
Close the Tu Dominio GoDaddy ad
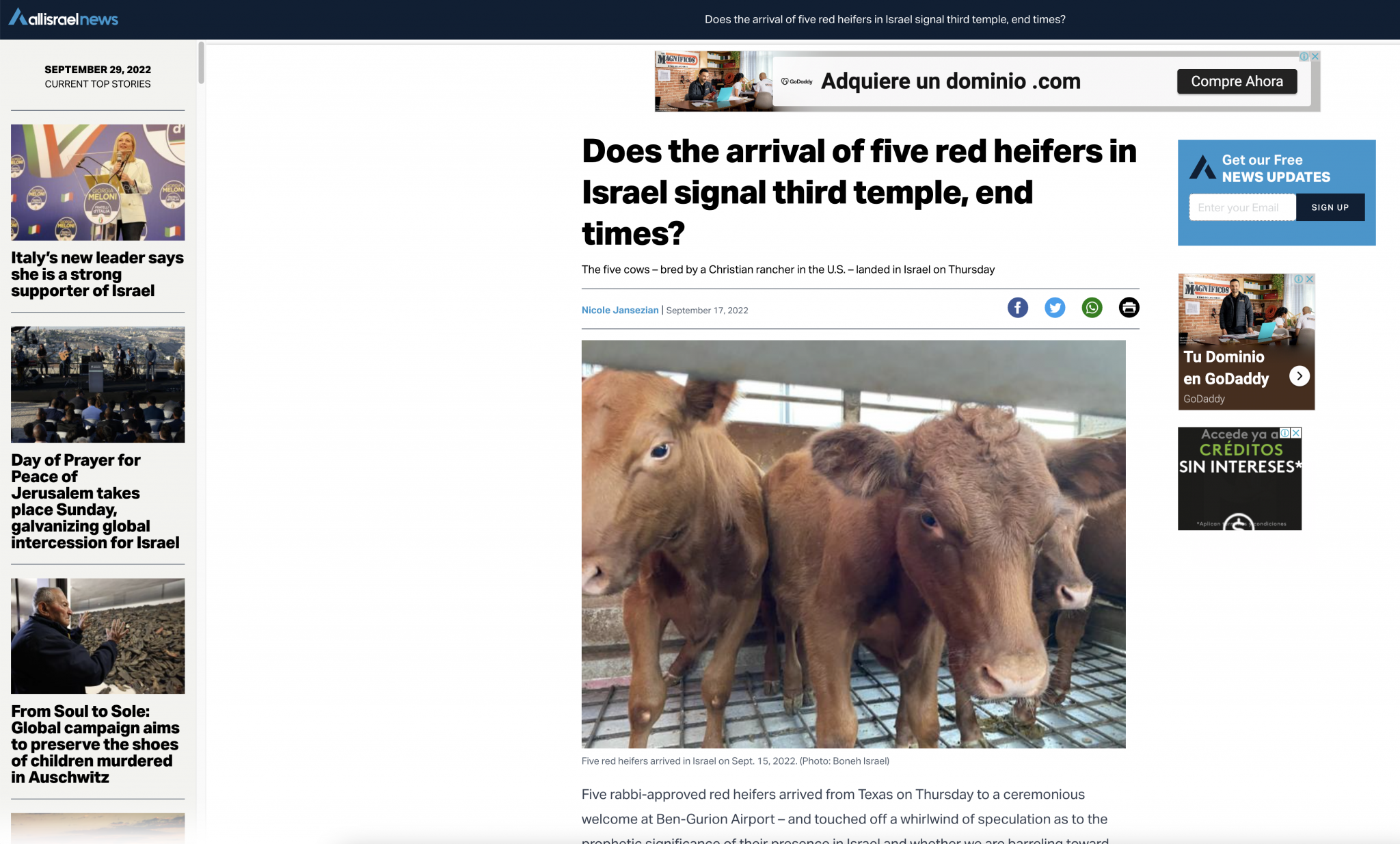click(x=1309, y=279)
